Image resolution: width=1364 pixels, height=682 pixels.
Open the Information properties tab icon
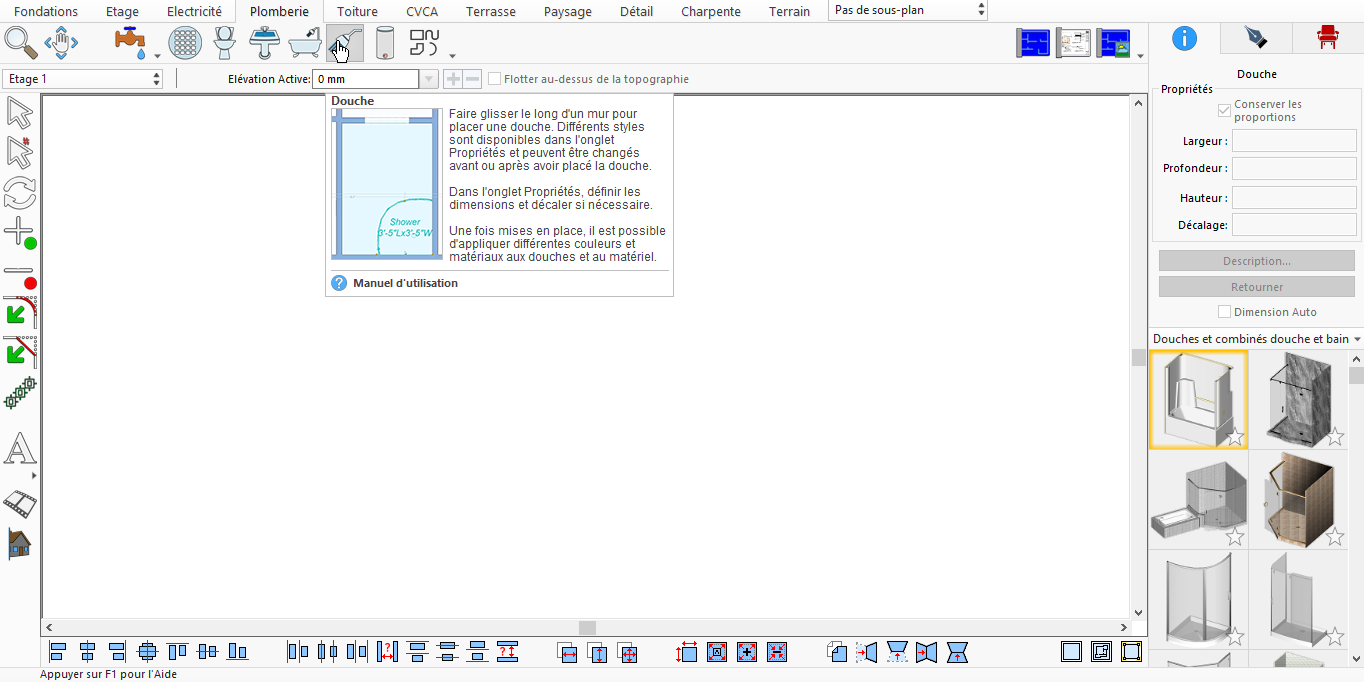1184,38
